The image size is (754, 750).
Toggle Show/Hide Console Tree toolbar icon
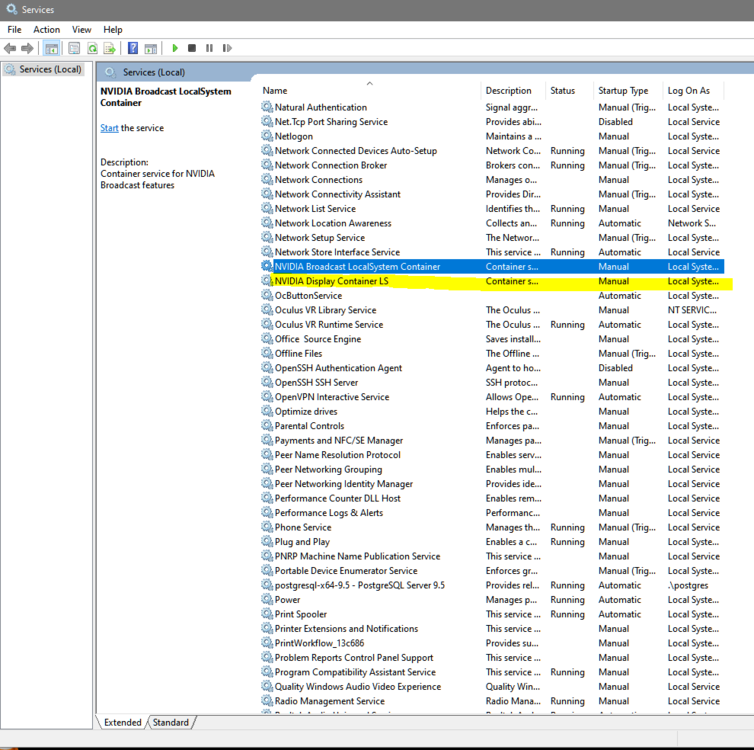click(51, 48)
